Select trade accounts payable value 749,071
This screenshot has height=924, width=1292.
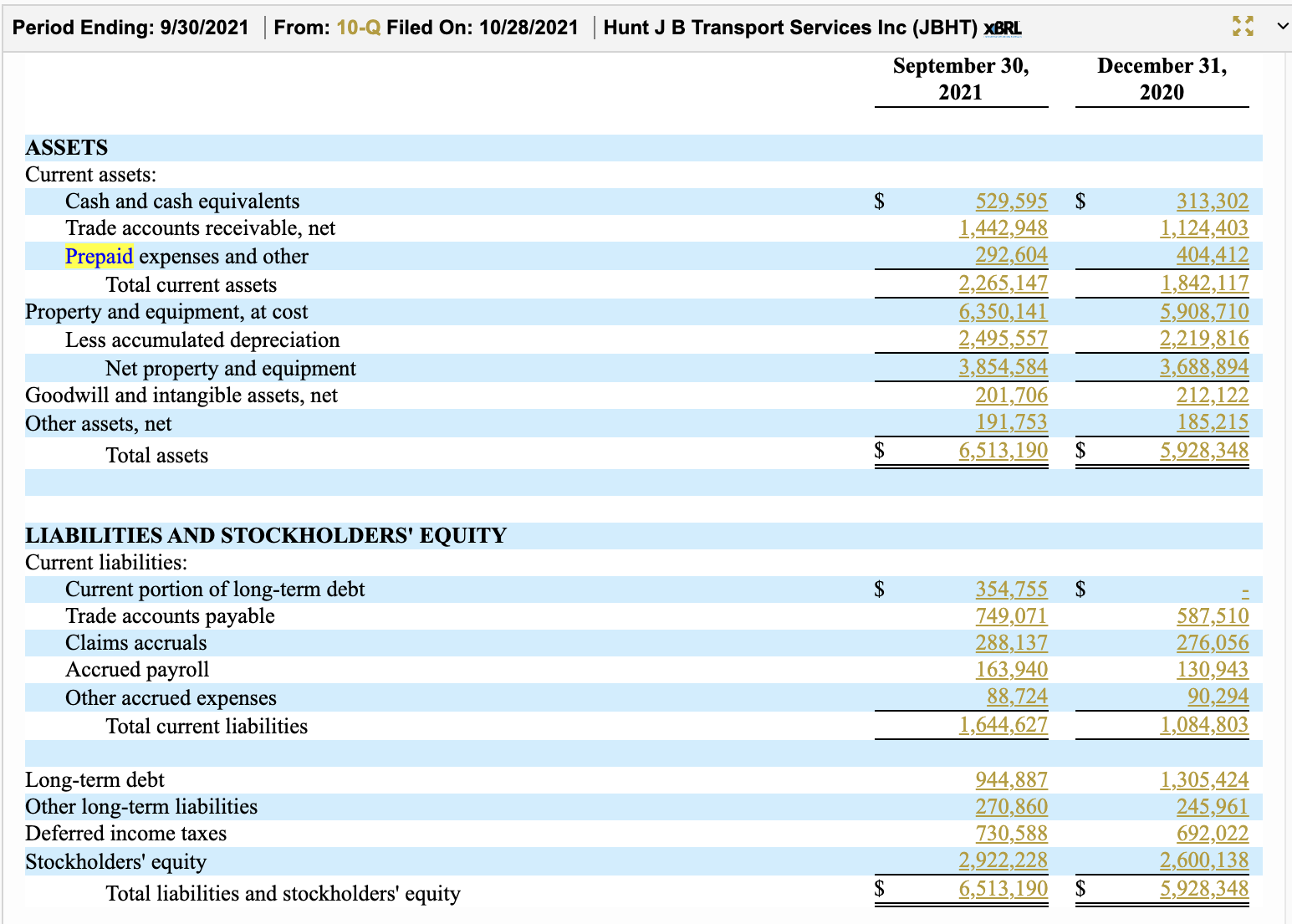tap(1011, 615)
